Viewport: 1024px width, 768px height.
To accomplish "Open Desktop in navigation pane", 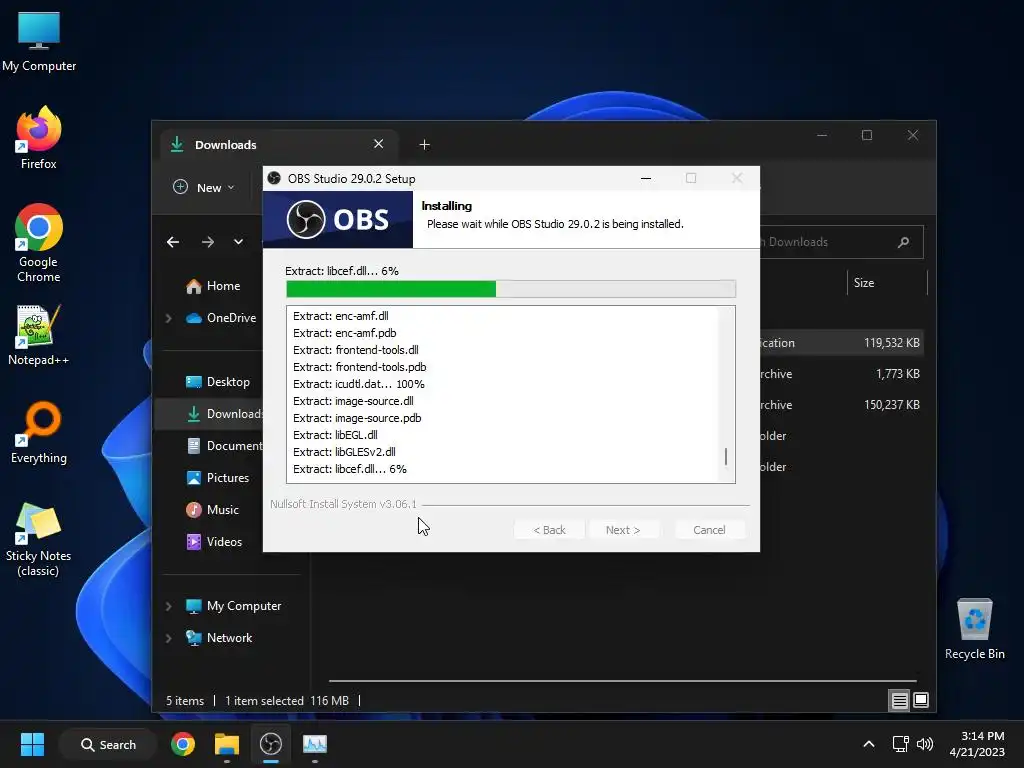I will (x=218, y=382).
